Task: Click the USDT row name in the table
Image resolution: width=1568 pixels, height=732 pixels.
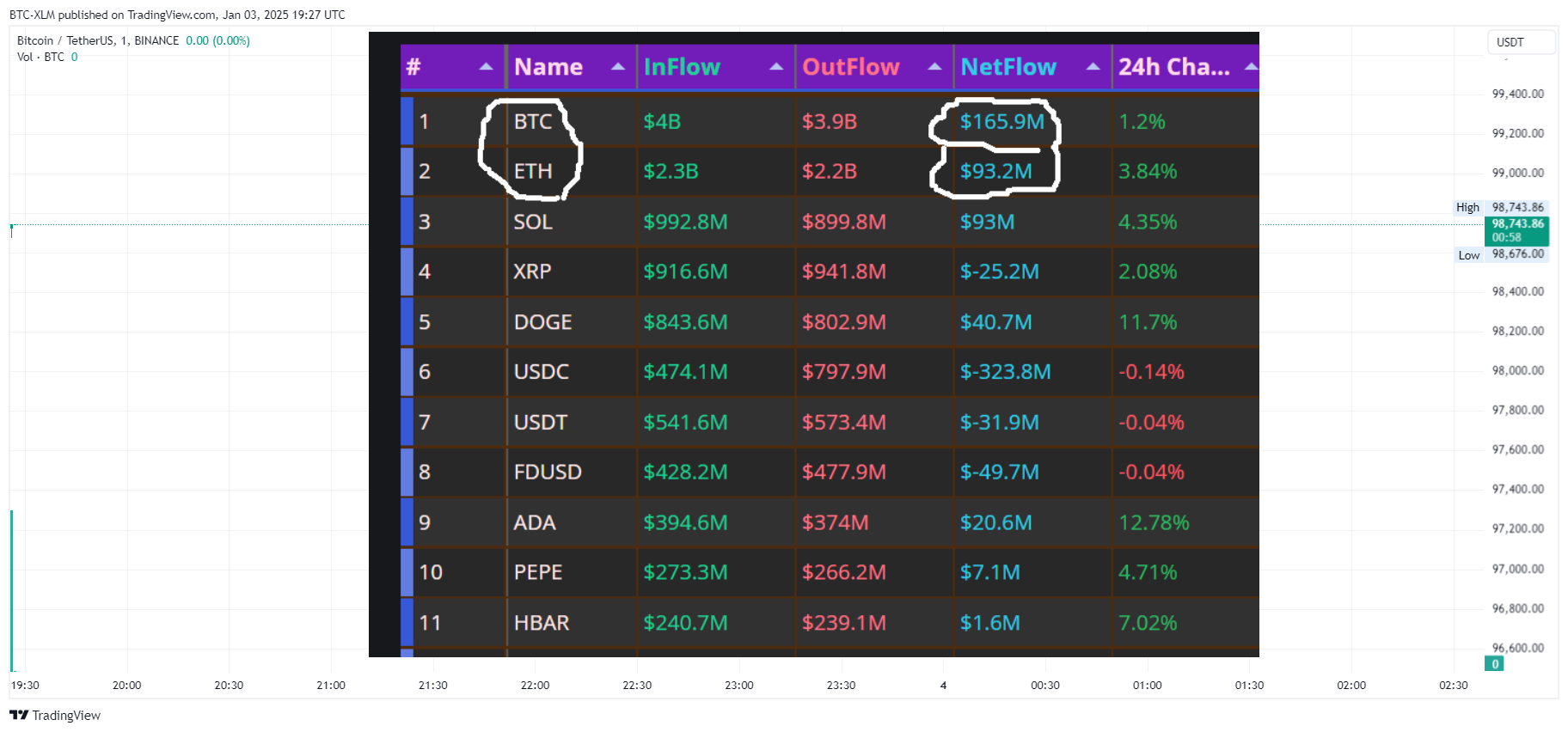Action: (540, 422)
